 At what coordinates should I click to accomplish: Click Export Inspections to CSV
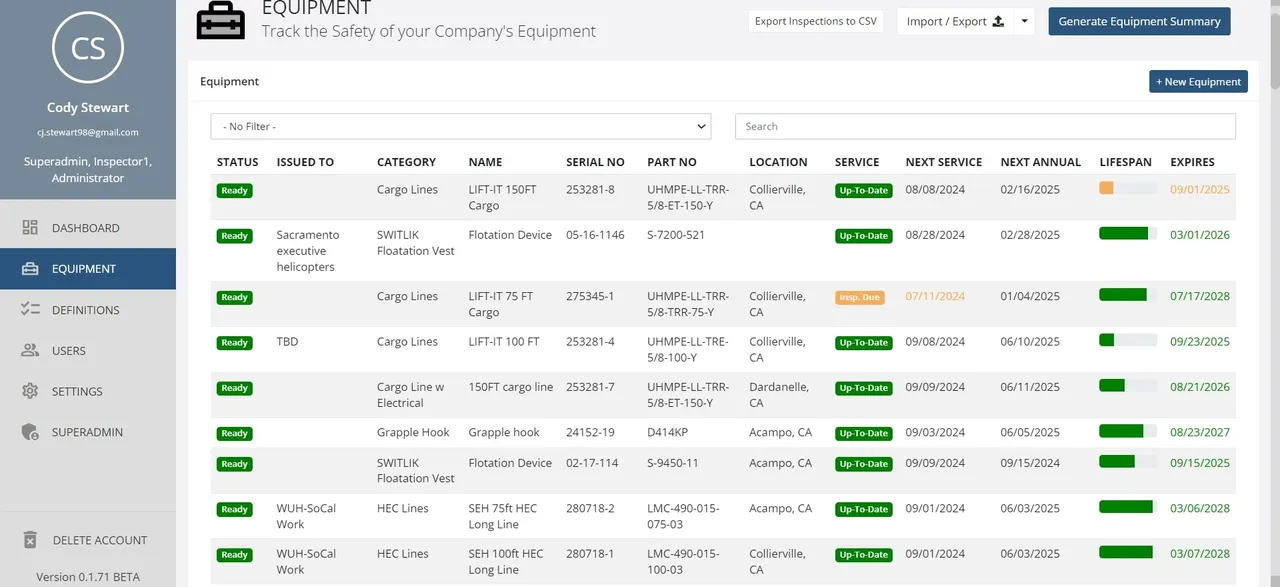[816, 20]
